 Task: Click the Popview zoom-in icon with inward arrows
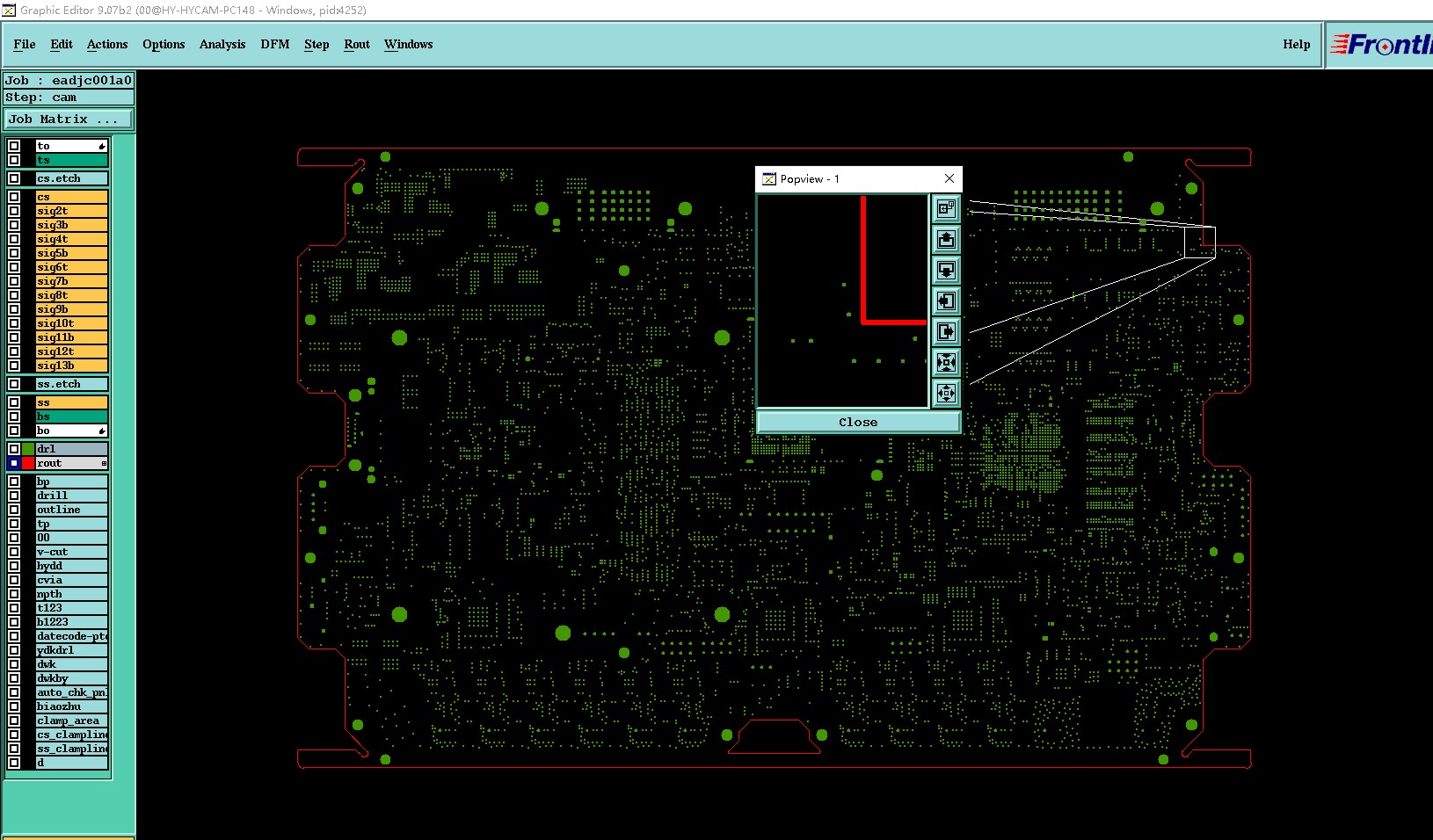click(946, 362)
